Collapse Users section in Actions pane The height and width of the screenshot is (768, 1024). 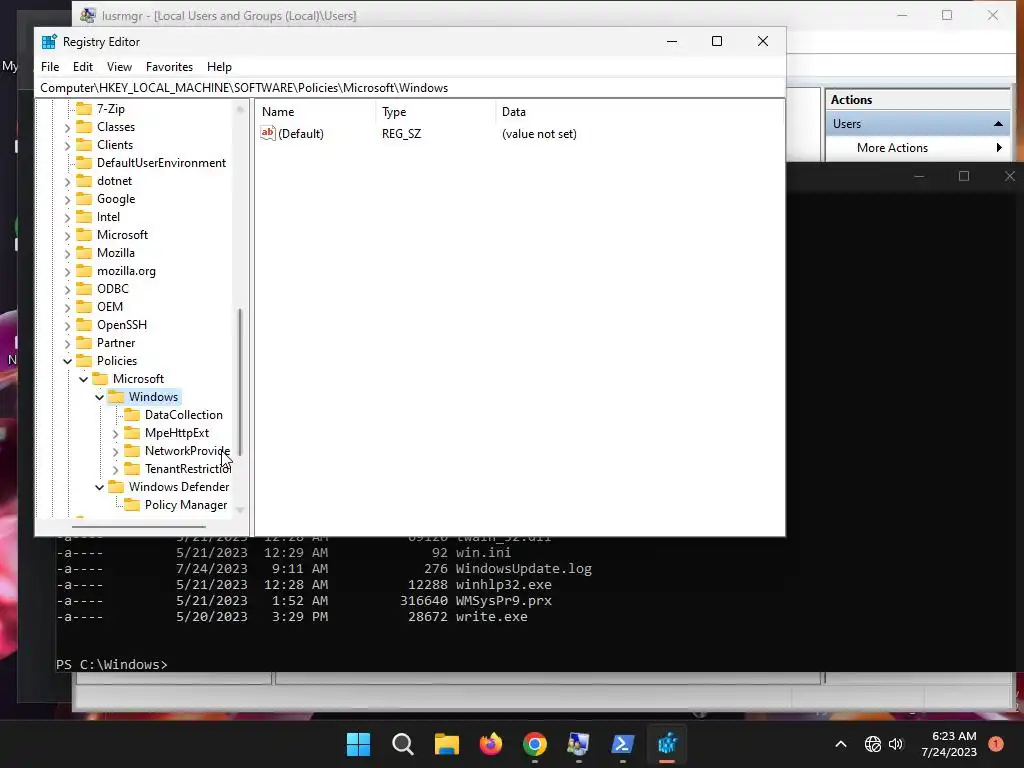tap(998, 124)
